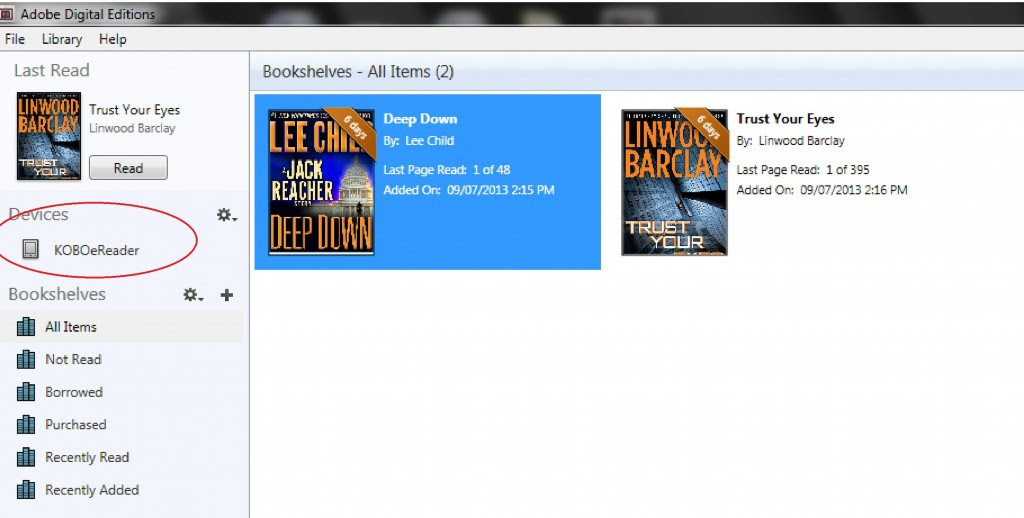The height and width of the screenshot is (518, 1024).
Task: Select the Recently Read bookshelf label
Action: (x=87, y=457)
